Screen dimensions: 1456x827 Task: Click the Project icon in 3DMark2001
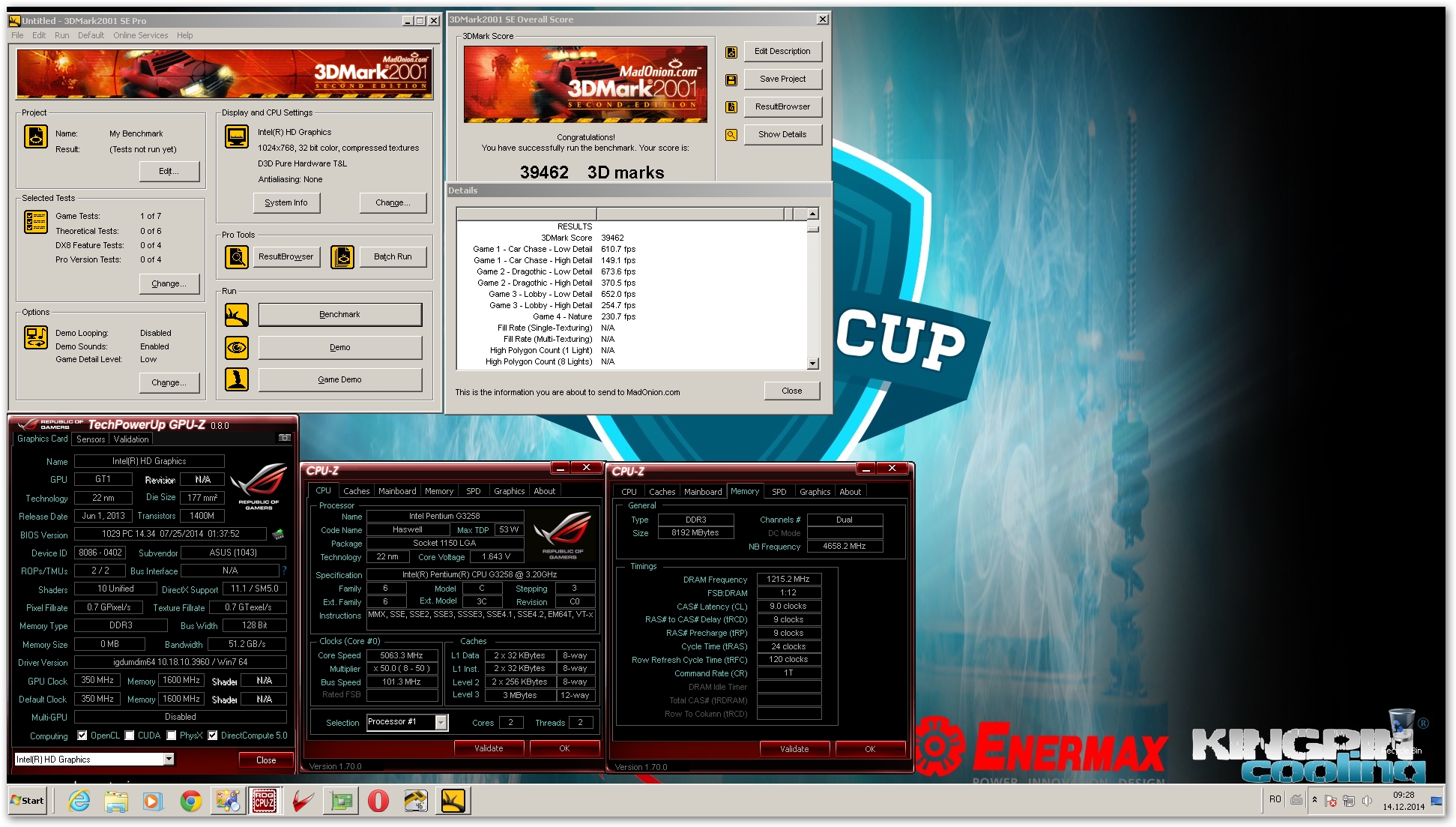click(x=36, y=136)
